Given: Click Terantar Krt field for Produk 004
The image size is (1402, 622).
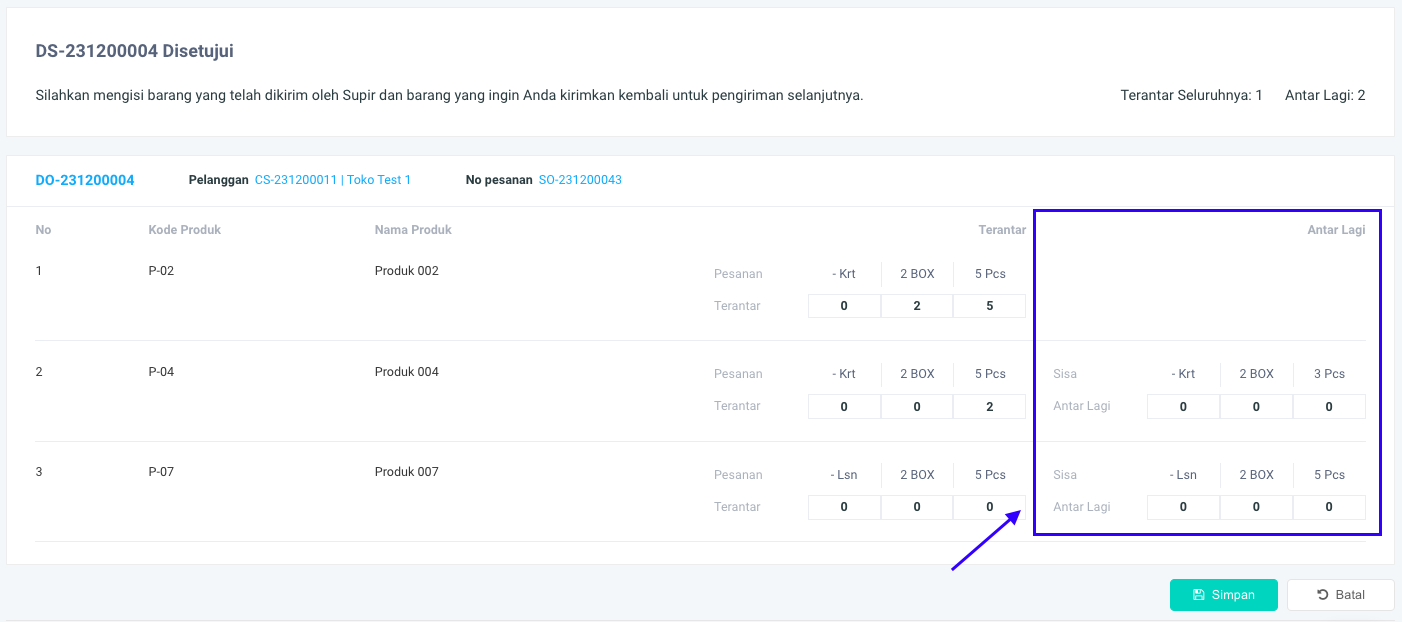Looking at the screenshot, I should pos(844,406).
